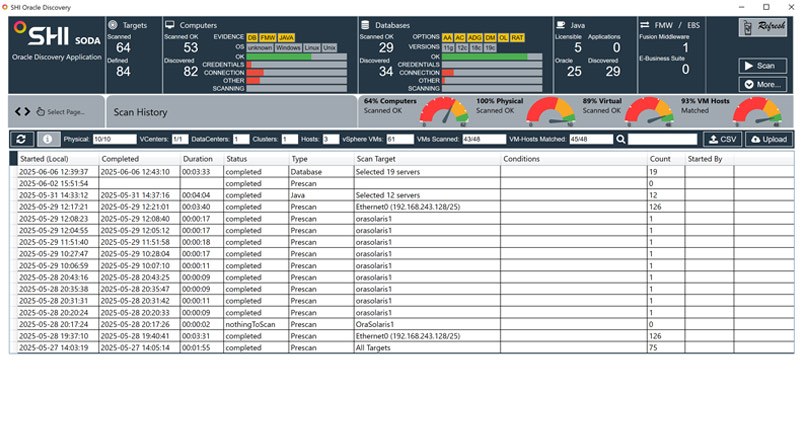Sort by Count column header

click(665, 159)
